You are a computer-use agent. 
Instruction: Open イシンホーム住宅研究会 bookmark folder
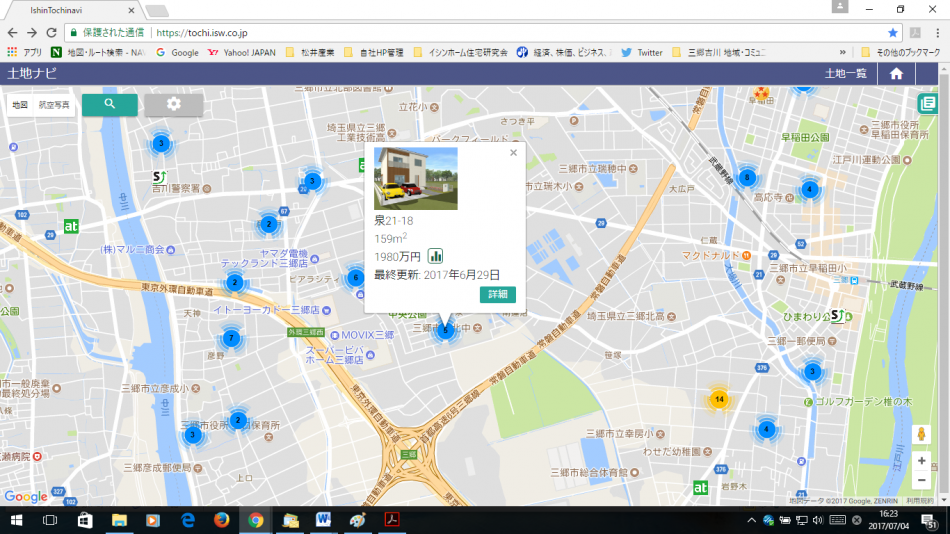460,53
